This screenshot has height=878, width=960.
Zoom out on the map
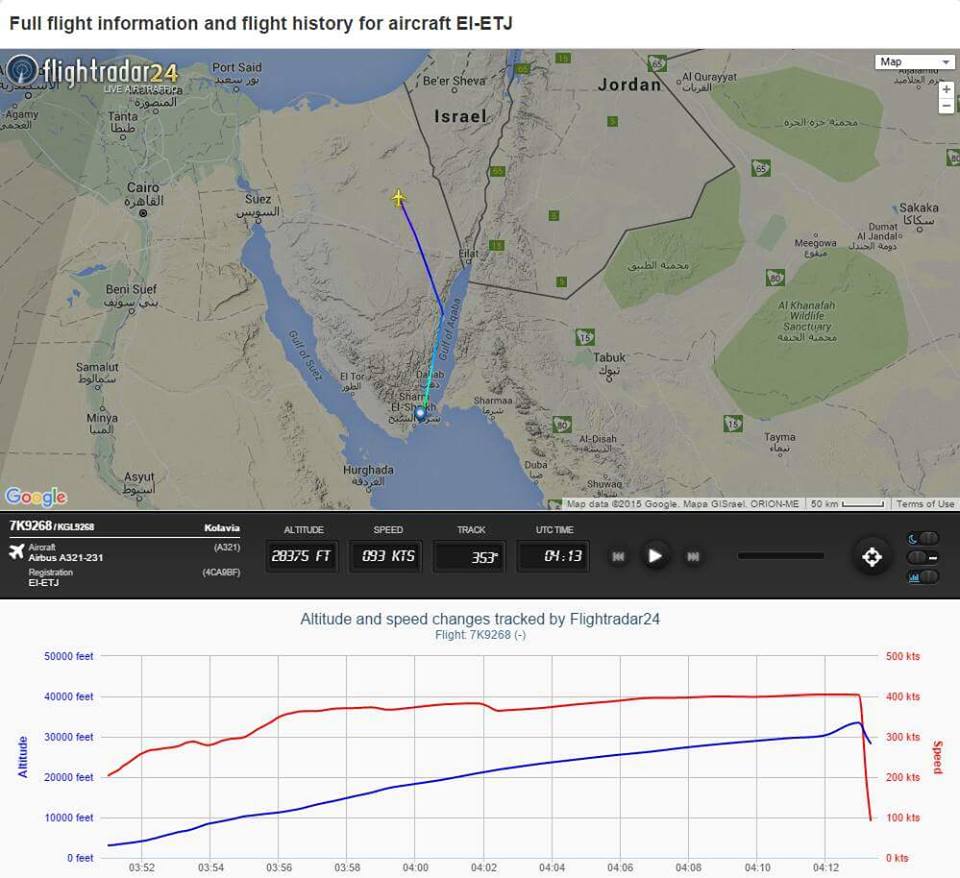coord(946,106)
